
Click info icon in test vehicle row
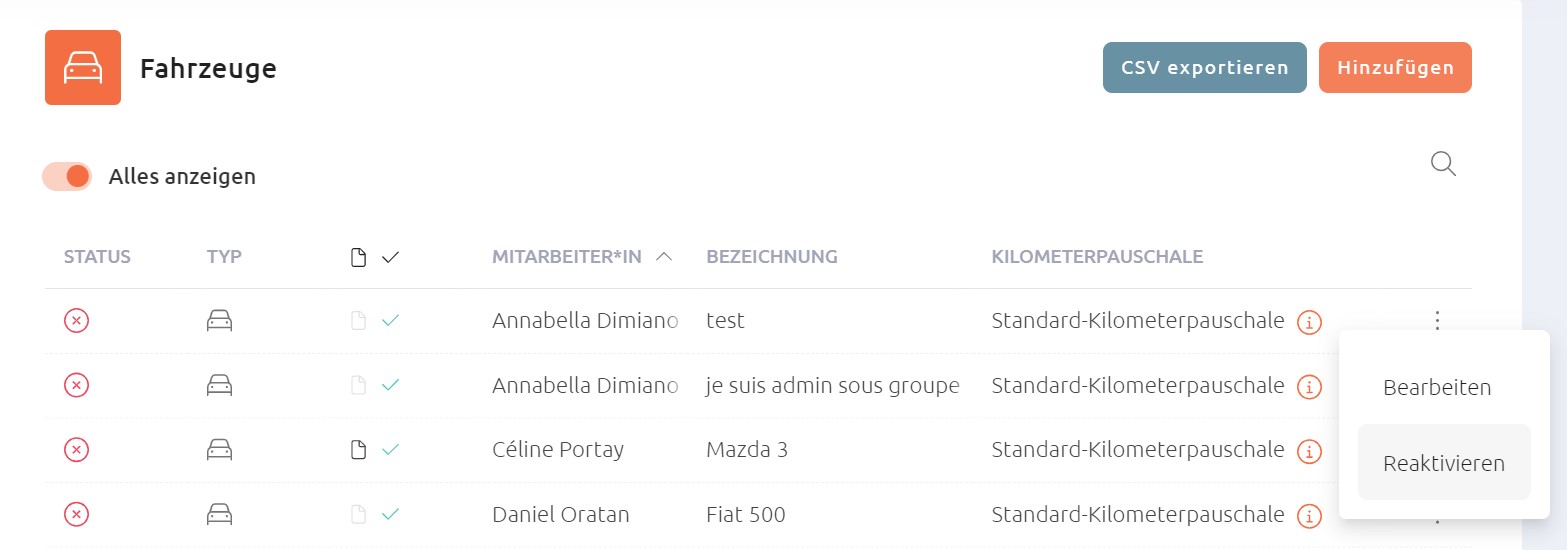click(x=1309, y=322)
